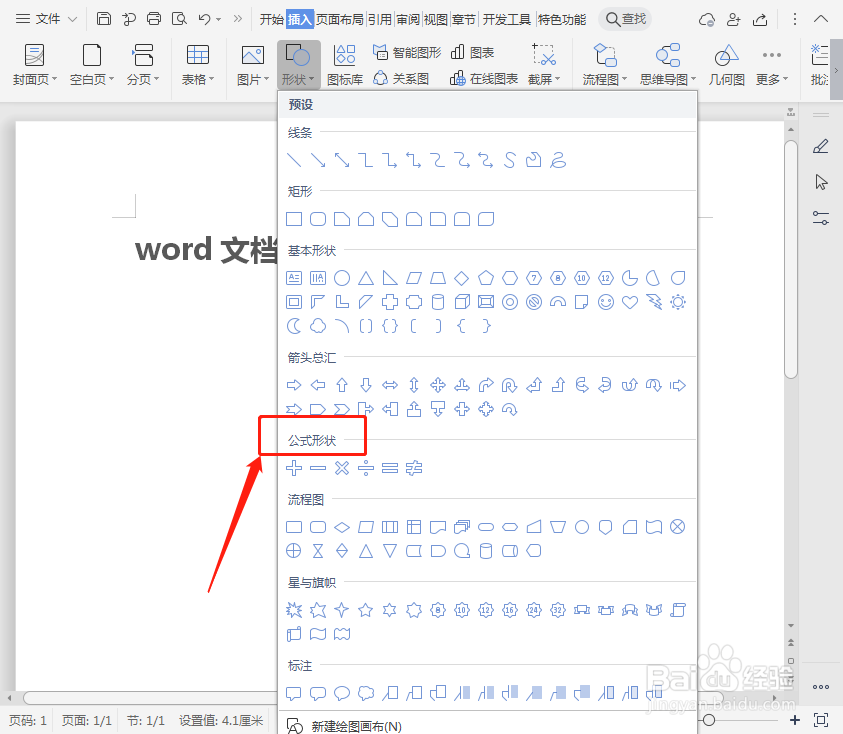Select the smiley face basic shape
The width and height of the screenshot is (843, 734).
pyautogui.click(x=606, y=302)
